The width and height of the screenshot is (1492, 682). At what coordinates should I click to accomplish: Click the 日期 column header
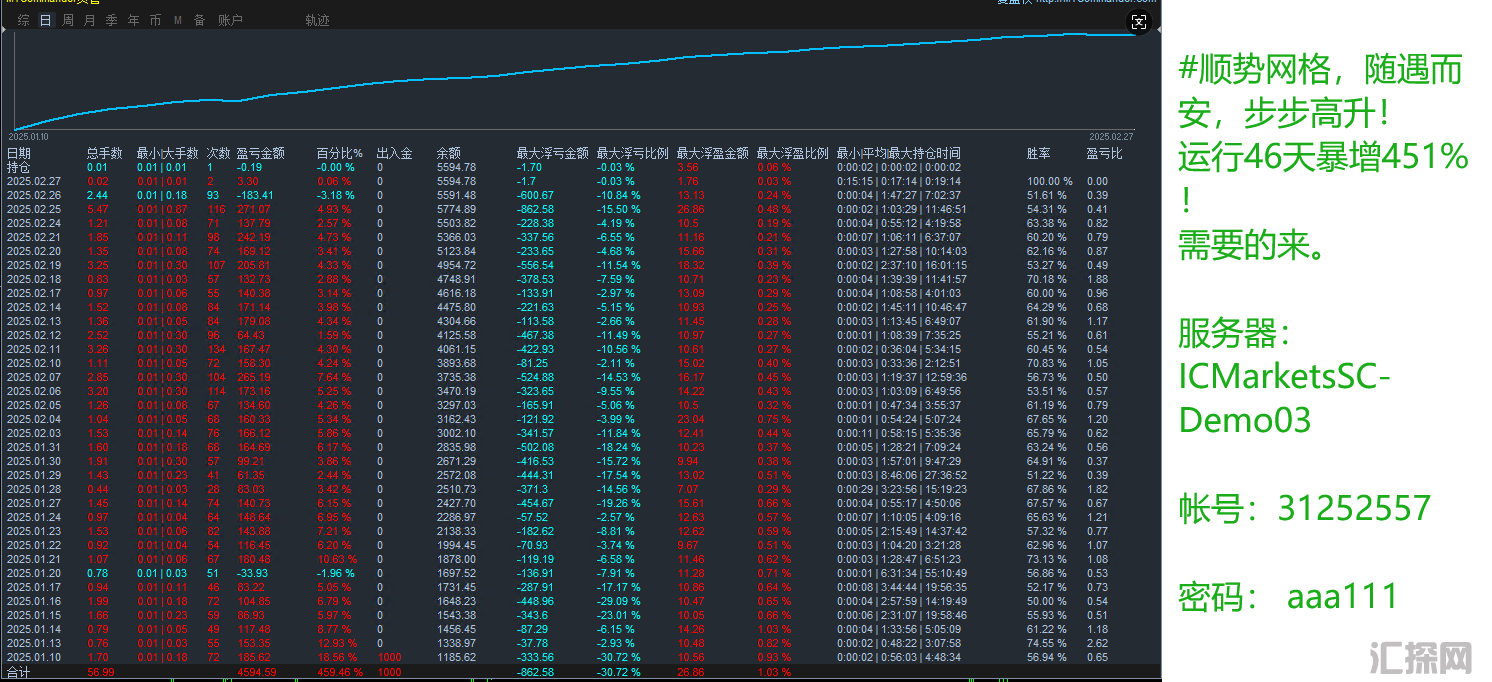(19, 154)
